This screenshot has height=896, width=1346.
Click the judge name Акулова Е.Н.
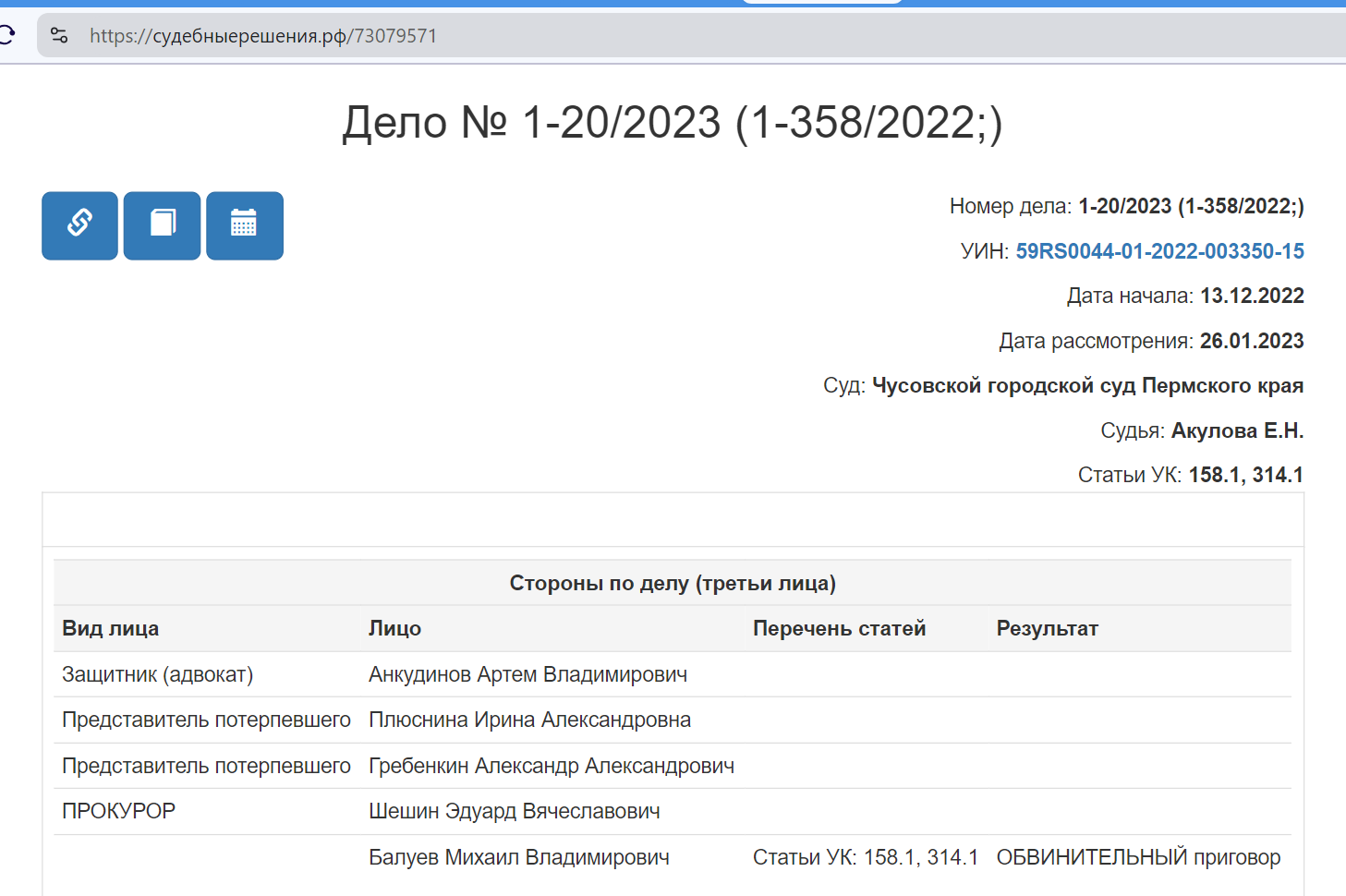pos(1237,430)
